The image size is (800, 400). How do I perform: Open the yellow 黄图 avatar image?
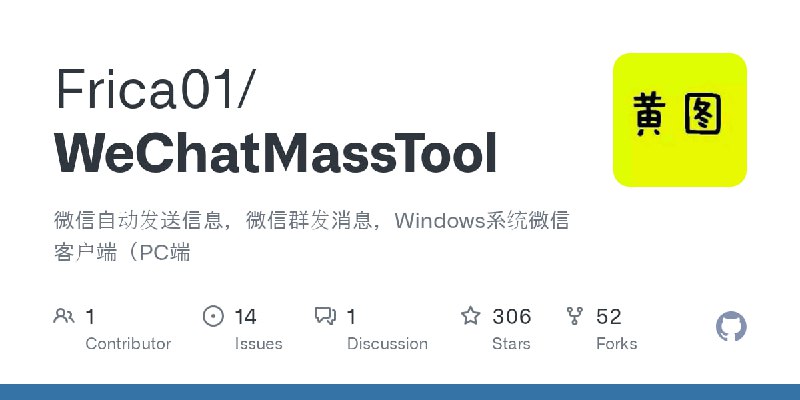[680, 120]
